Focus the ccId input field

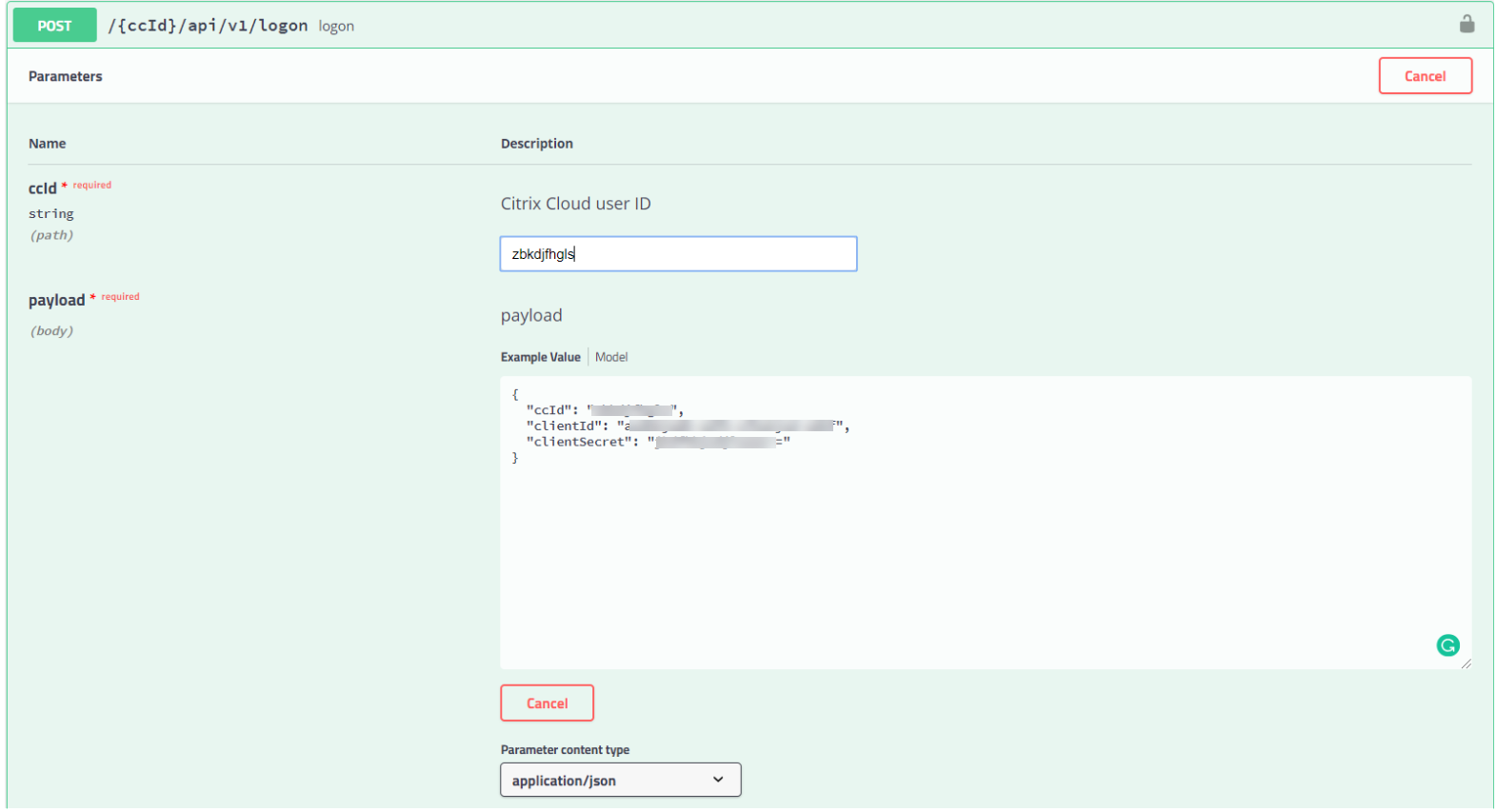678,254
